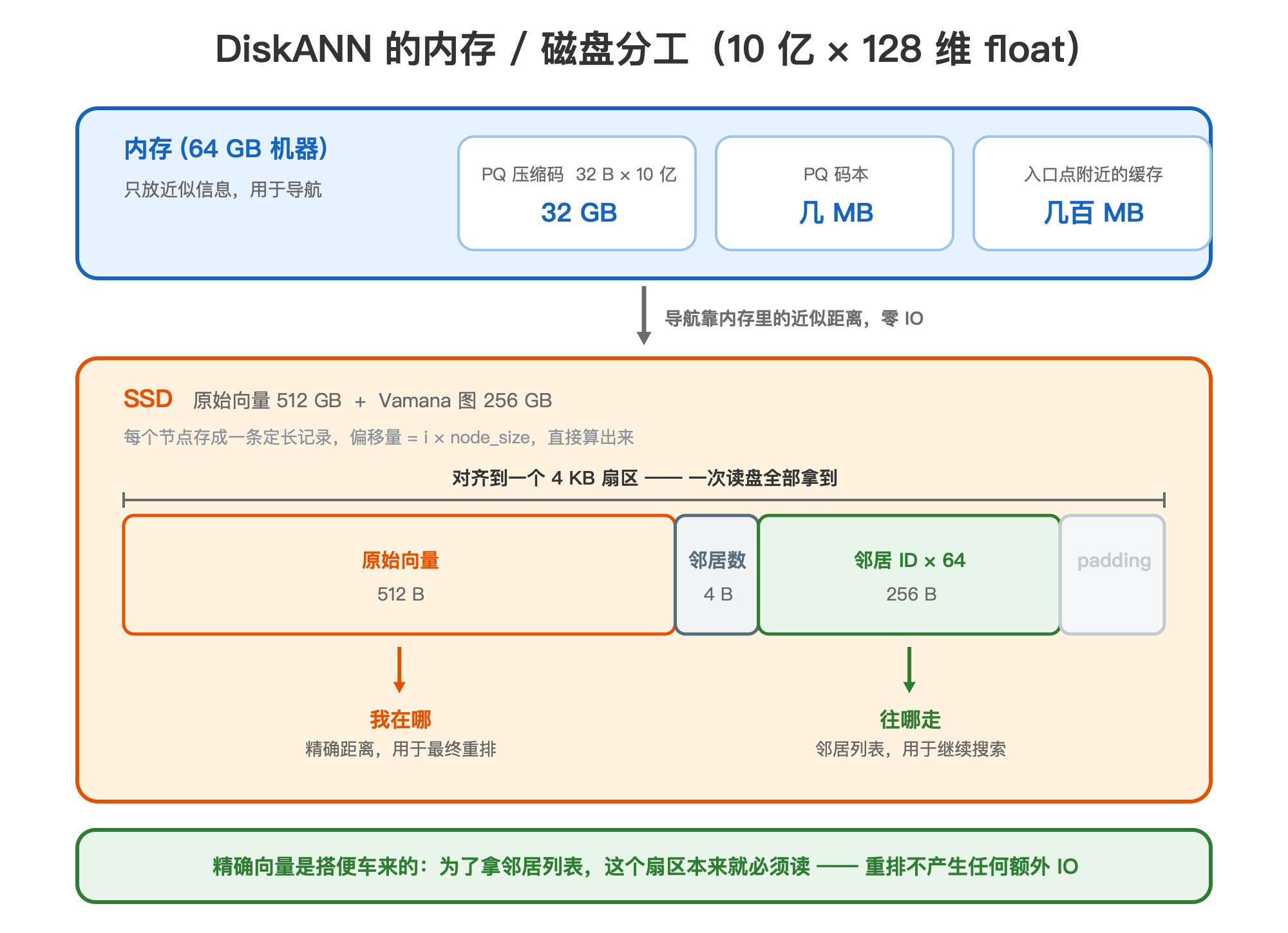Screen dimensions: 1288x933
Task: Click the '邻居数' block label
Action: (x=717, y=561)
